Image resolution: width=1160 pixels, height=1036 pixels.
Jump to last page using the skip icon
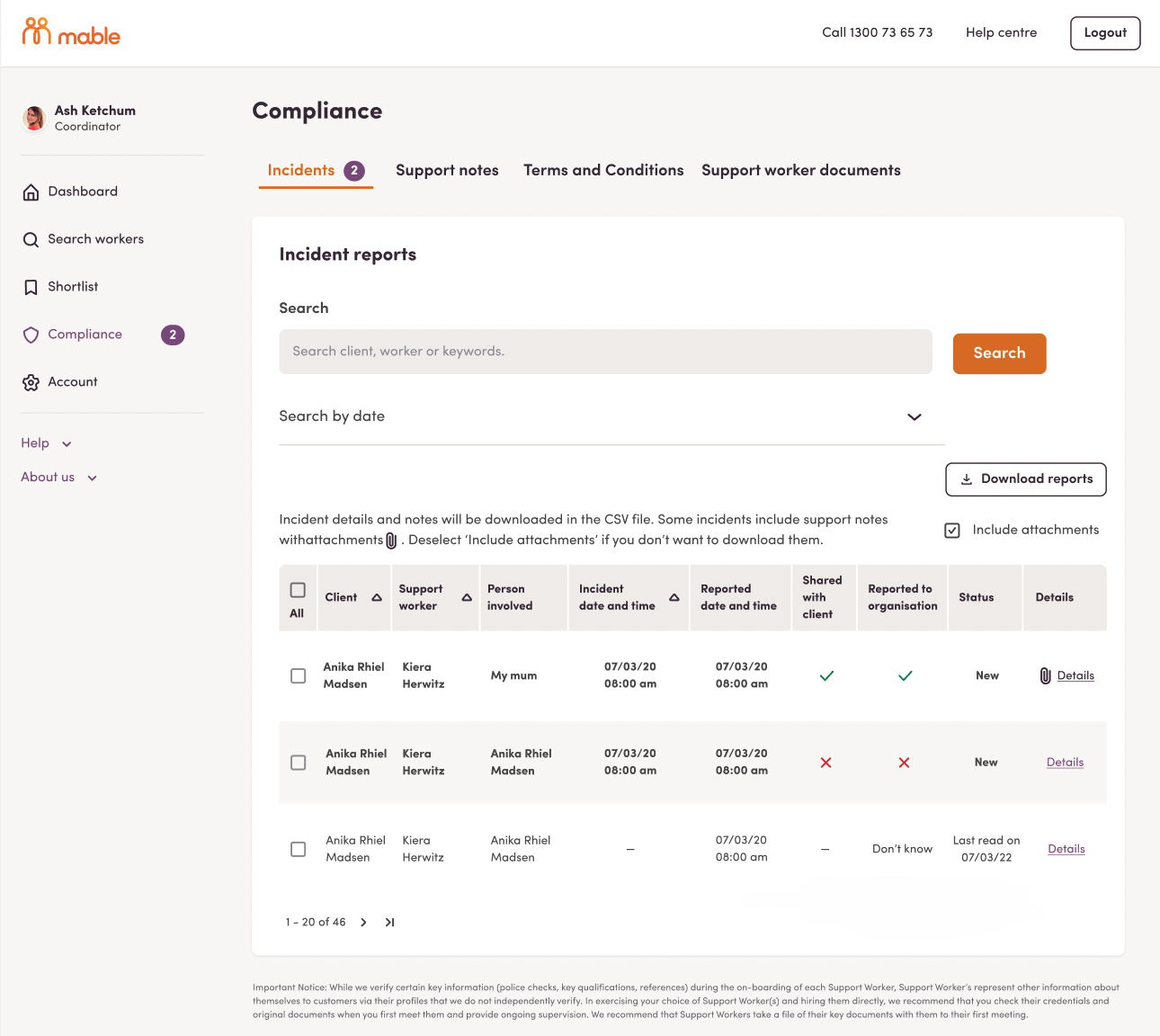[389, 922]
